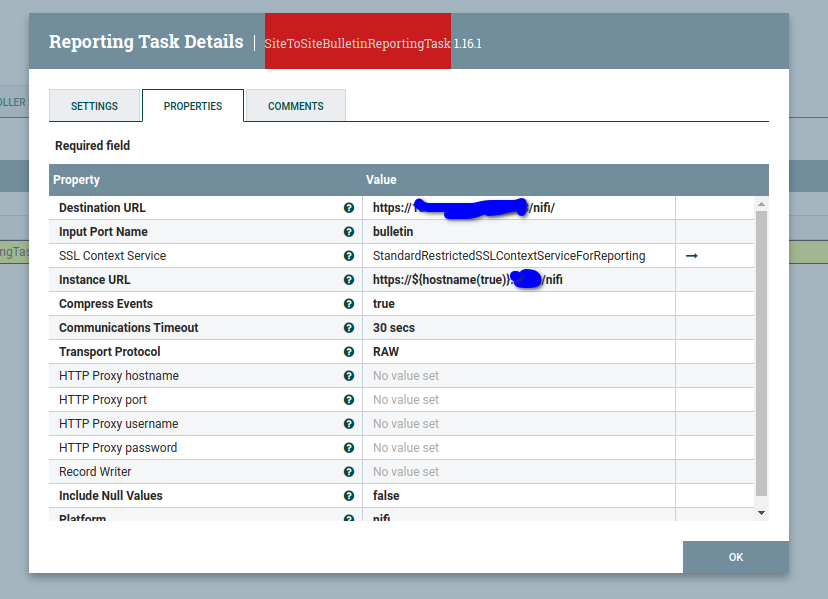The image size is (828, 599).
Task: Click OK to close the dialog
Action: 735,557
